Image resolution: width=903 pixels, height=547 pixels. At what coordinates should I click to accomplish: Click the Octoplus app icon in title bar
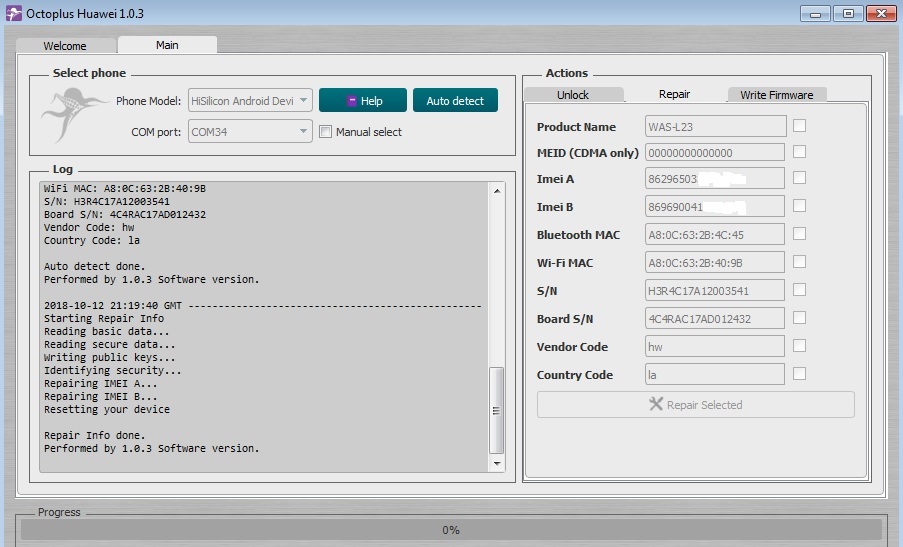[13, 13]
